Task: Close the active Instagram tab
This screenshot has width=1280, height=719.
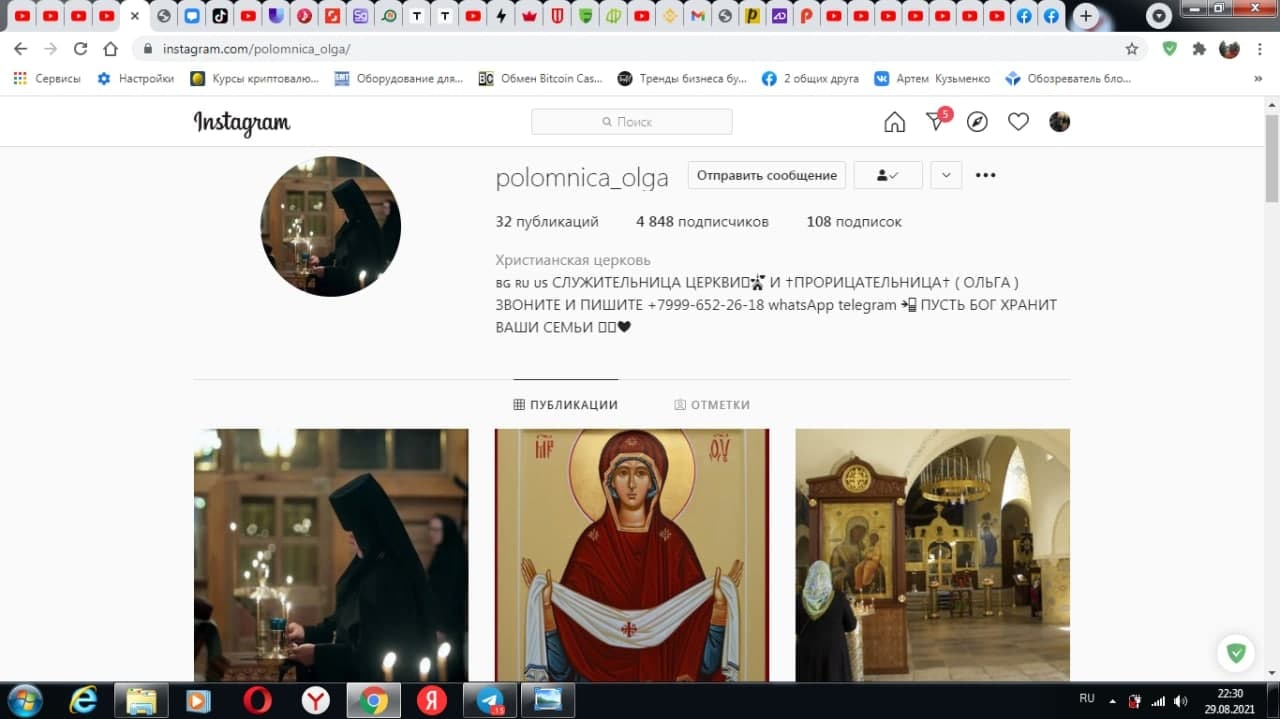Action: tap(135, 16)
